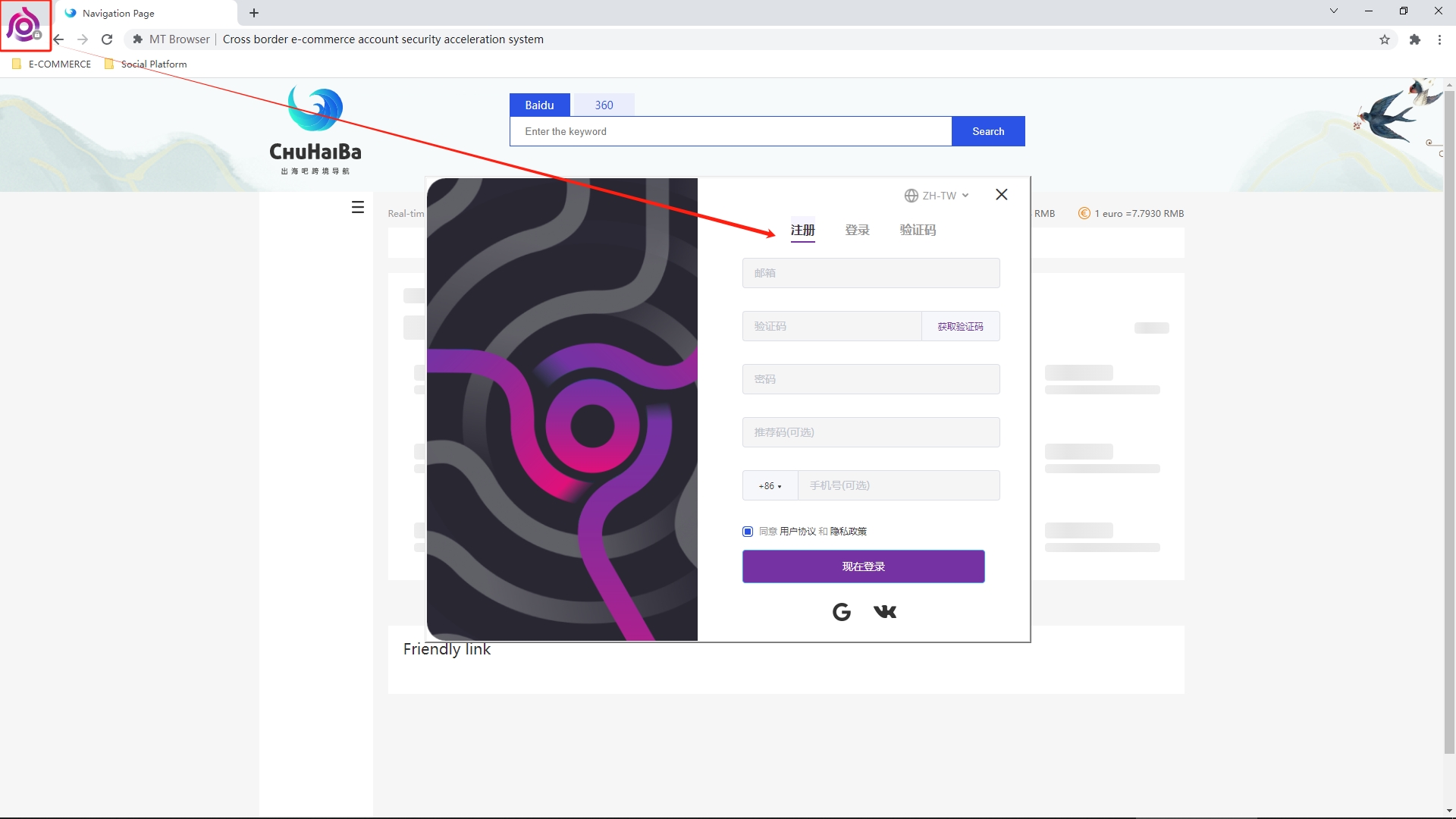The height and width of the screenshot is (819, 1456).
Task: Click the browser forward arrow
Action: click(83, 39)
